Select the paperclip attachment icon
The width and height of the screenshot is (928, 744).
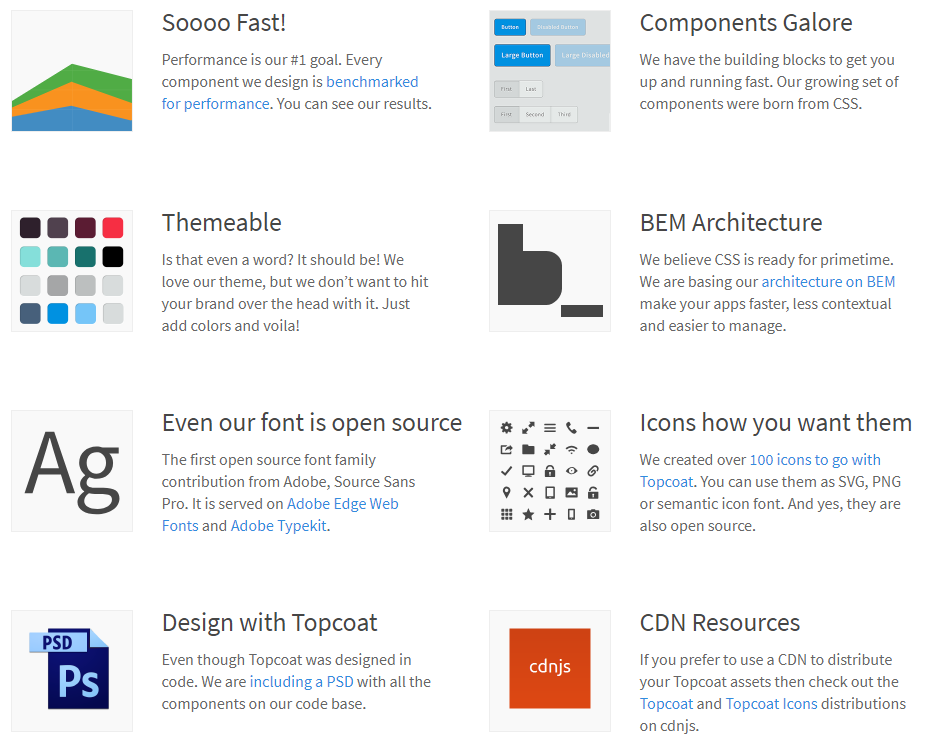[593, 471]
